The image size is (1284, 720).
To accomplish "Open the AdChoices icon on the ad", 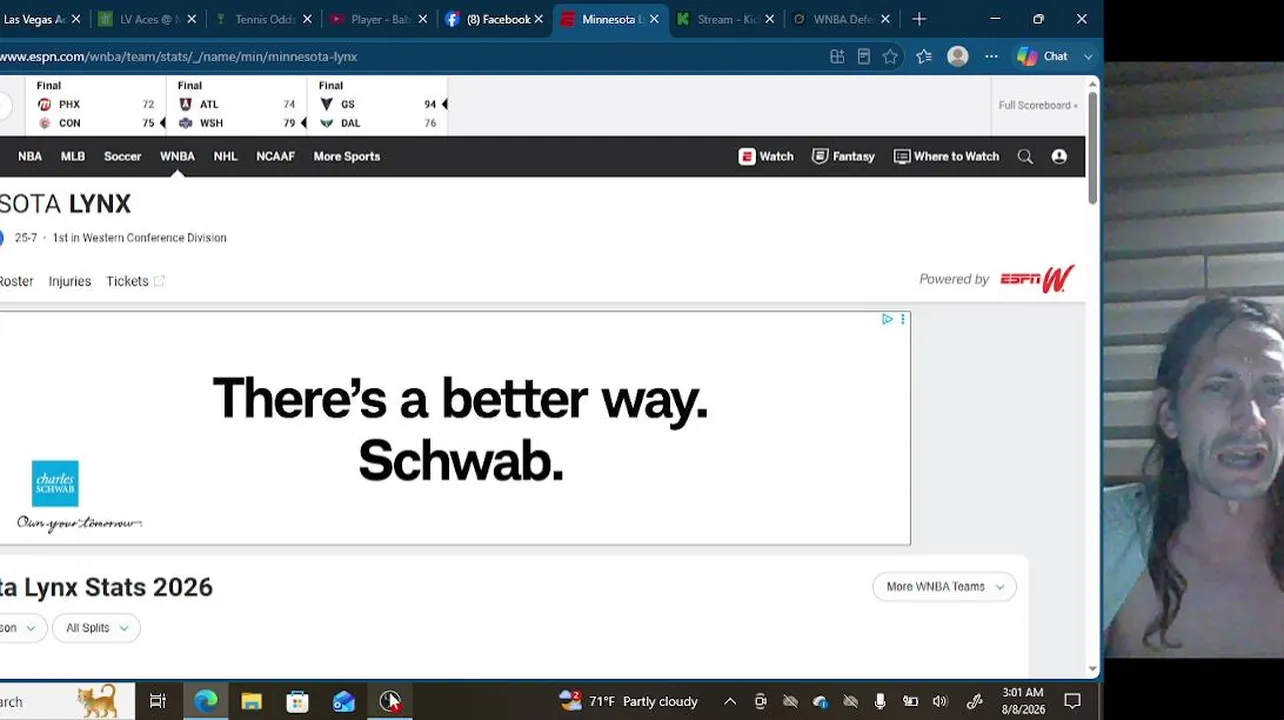I will (x=887, y=319).
